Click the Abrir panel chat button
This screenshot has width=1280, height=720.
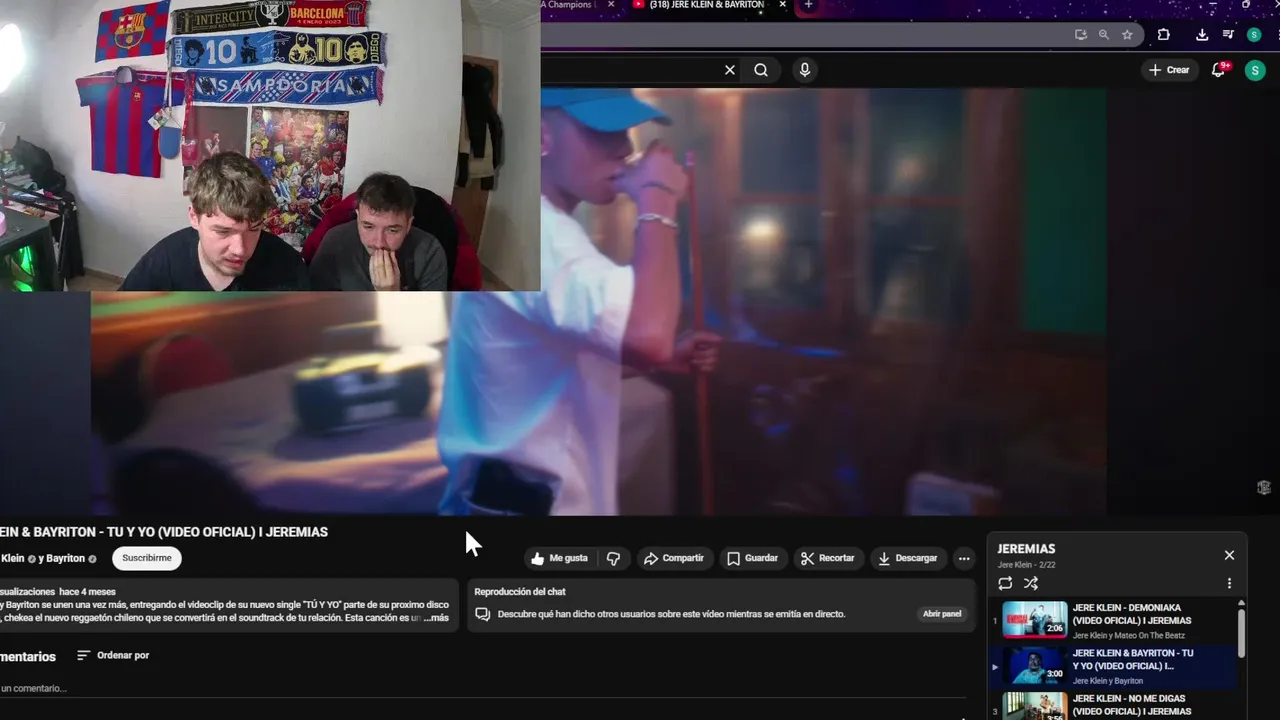(x=942, y=614)
